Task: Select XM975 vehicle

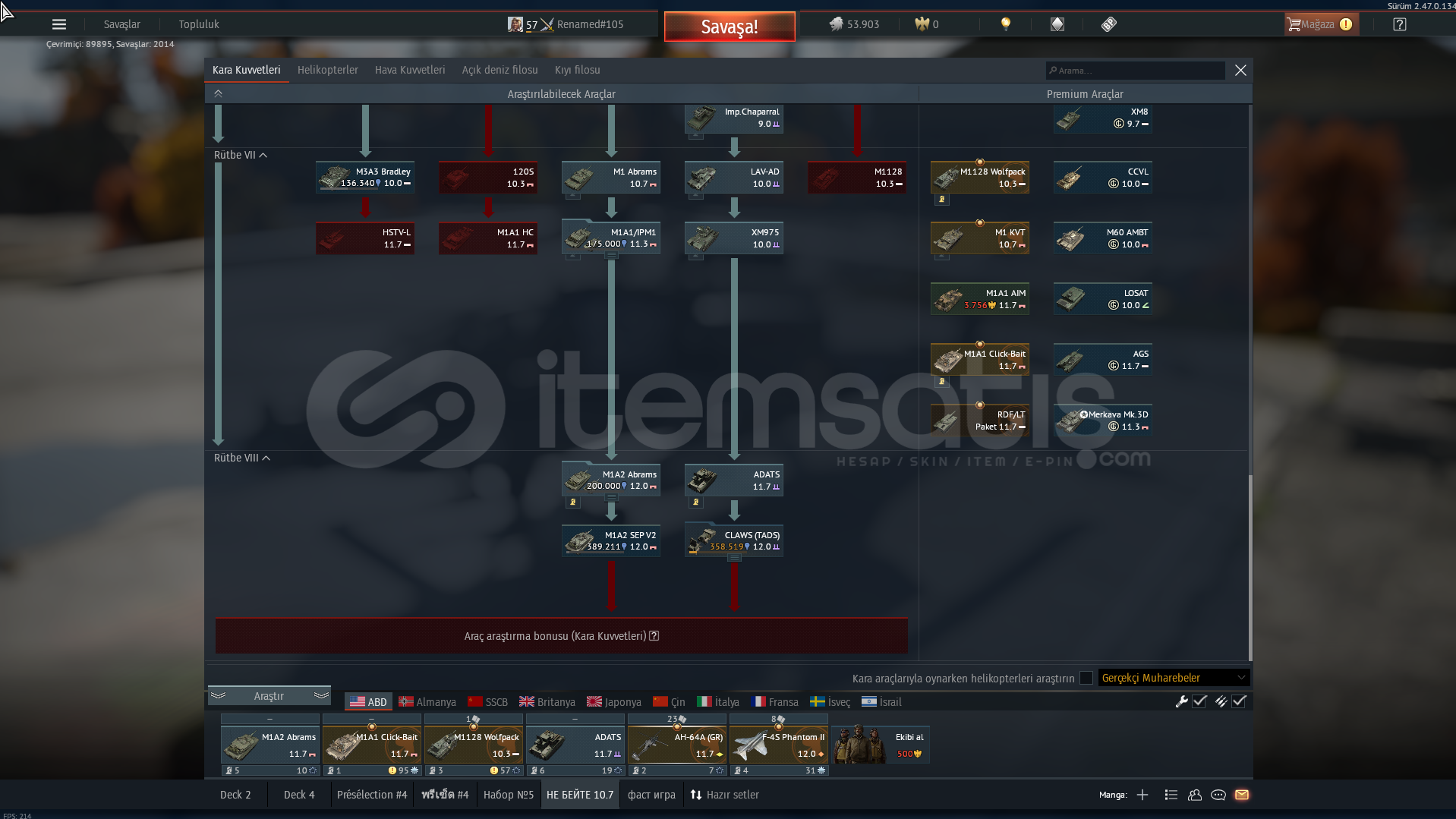Action: point(734,238)
